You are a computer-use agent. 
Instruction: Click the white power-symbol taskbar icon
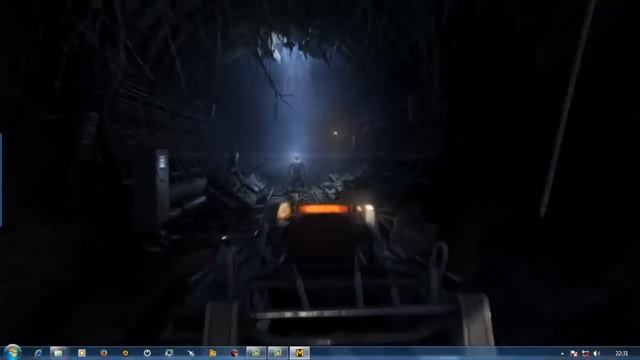[147, 353]
